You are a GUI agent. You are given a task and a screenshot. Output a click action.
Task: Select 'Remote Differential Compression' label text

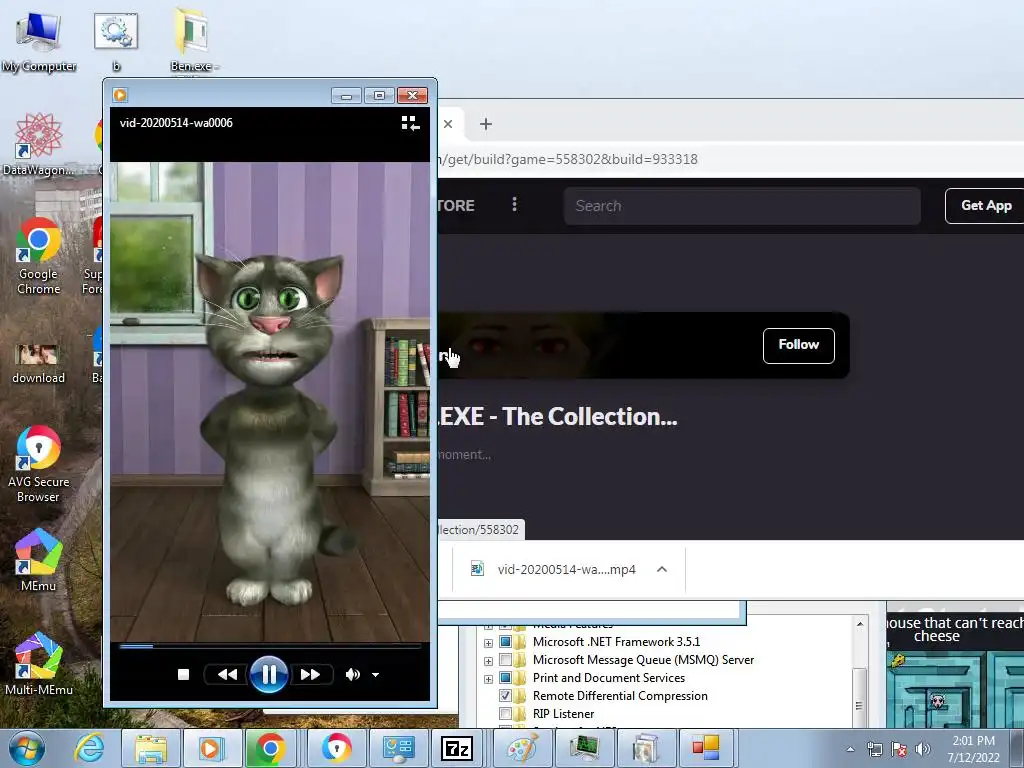(x=620, y=696)
